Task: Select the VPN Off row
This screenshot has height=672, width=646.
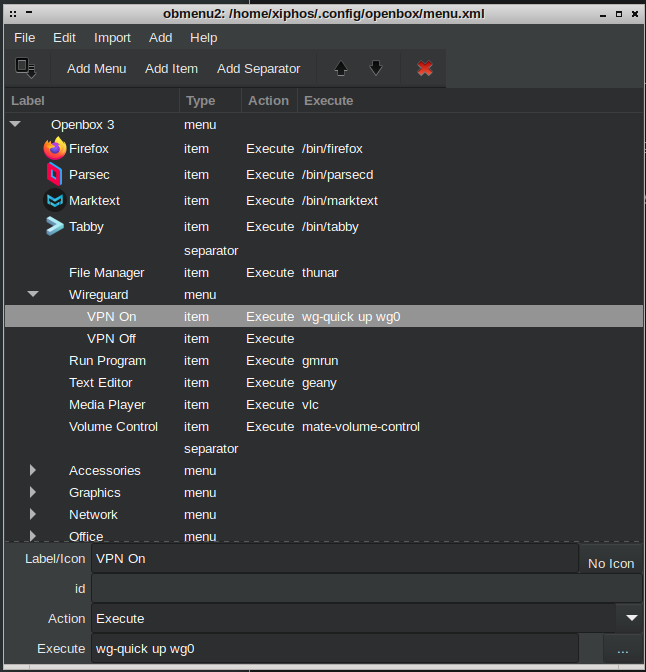Action: coord(324,338)
